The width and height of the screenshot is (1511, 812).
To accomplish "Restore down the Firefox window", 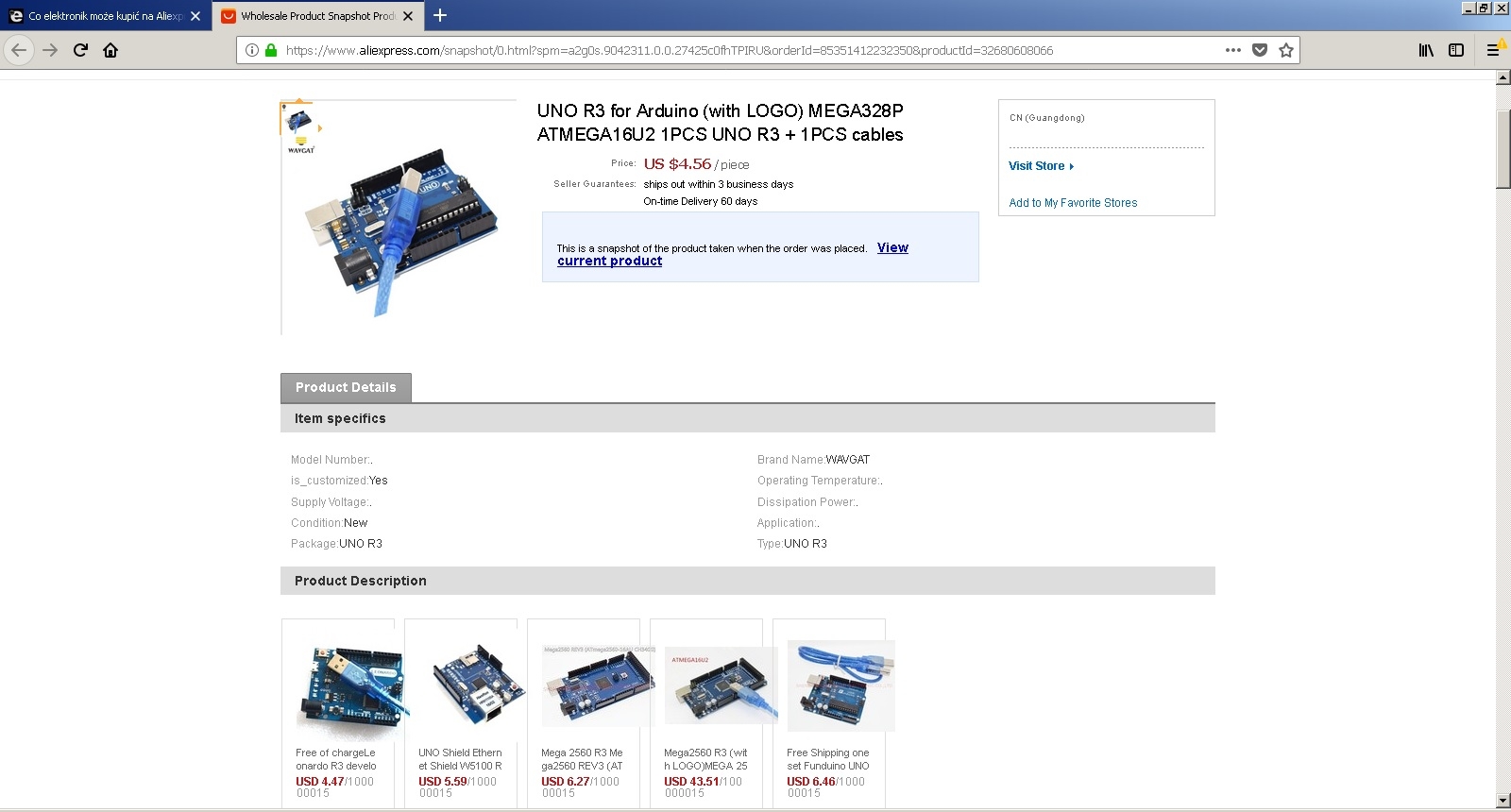I will 1485,8.
